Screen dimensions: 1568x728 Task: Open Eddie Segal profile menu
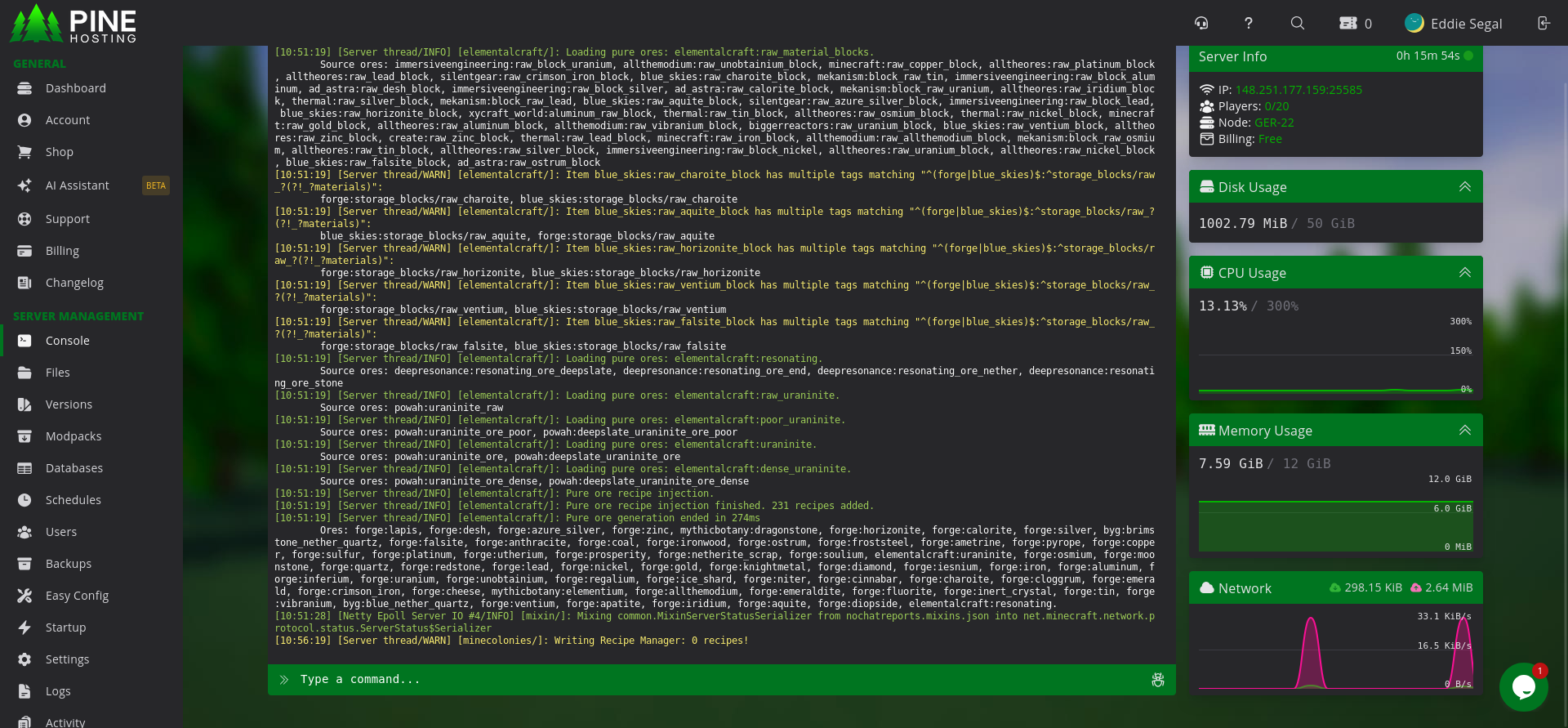point(1454,24)
